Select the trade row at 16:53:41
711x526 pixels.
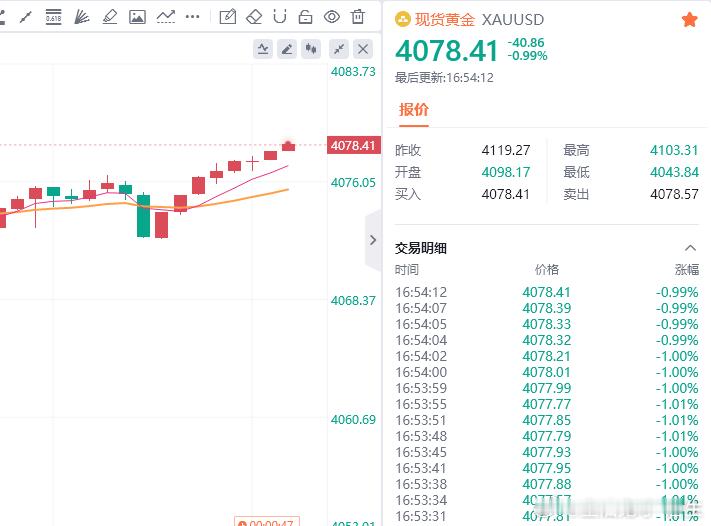pos(546,468)
